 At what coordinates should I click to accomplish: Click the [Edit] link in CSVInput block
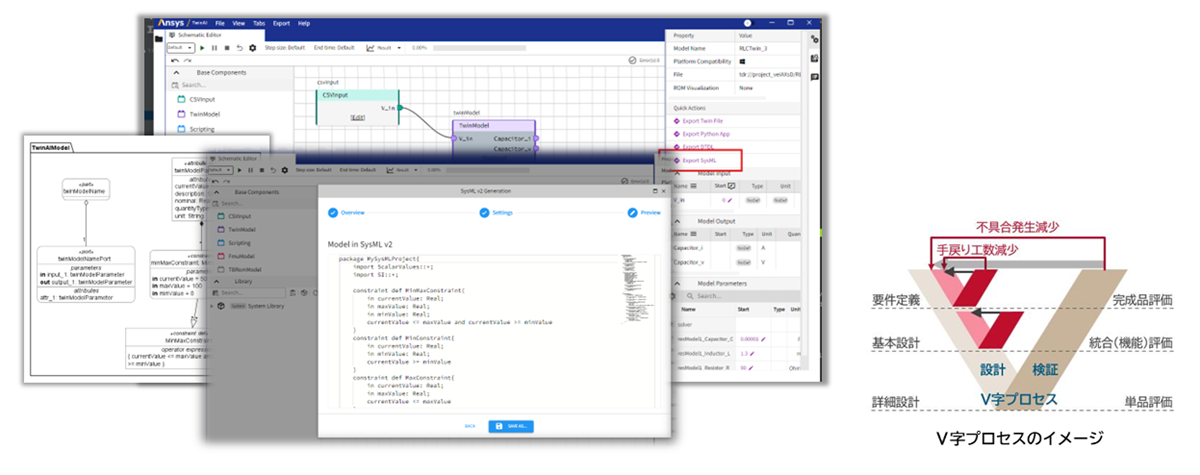click(x=356, y=118)
